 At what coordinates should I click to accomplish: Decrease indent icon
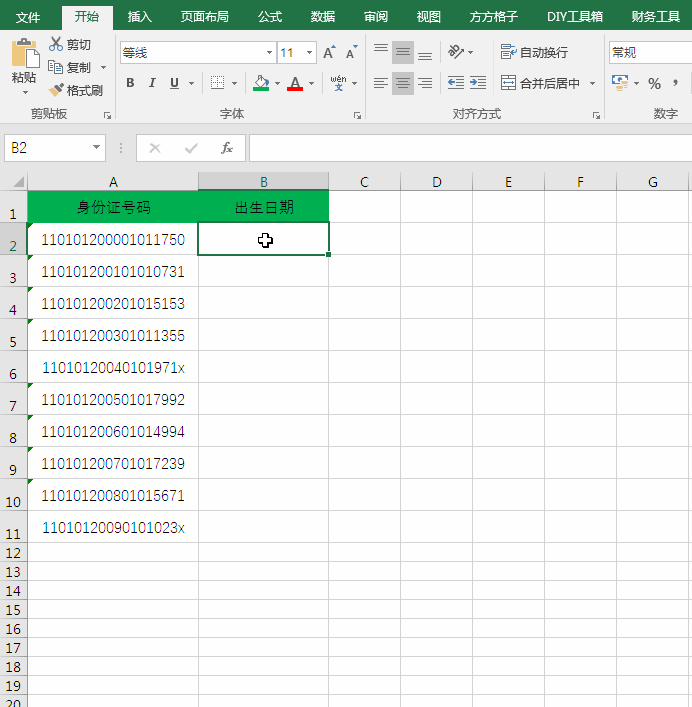click(x=456, y=83)
